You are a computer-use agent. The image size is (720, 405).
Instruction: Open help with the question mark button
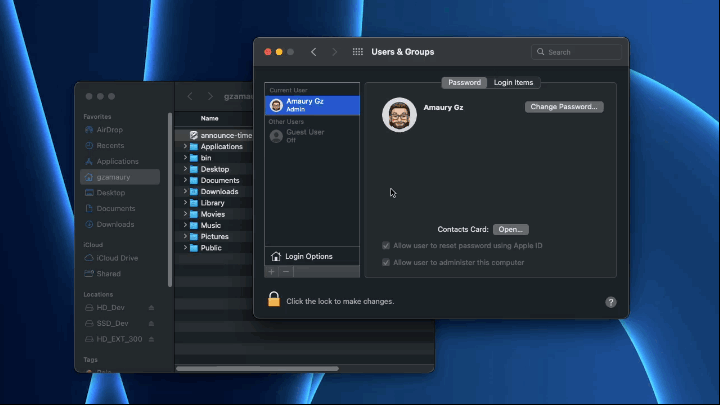click(x=610, y=302)
